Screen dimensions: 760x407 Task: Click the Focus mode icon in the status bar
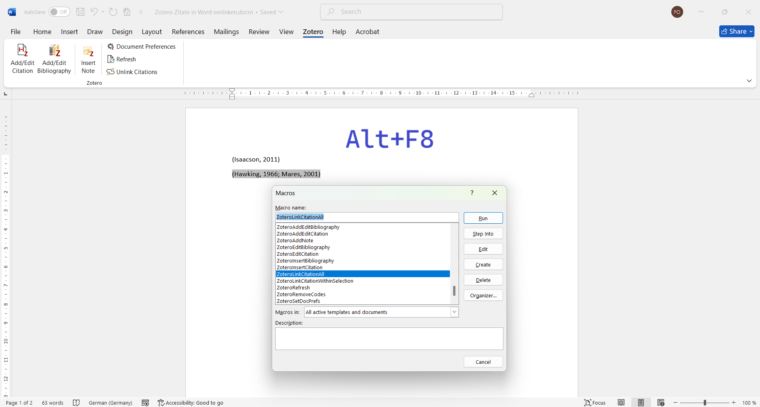click(x=588, y=403)
